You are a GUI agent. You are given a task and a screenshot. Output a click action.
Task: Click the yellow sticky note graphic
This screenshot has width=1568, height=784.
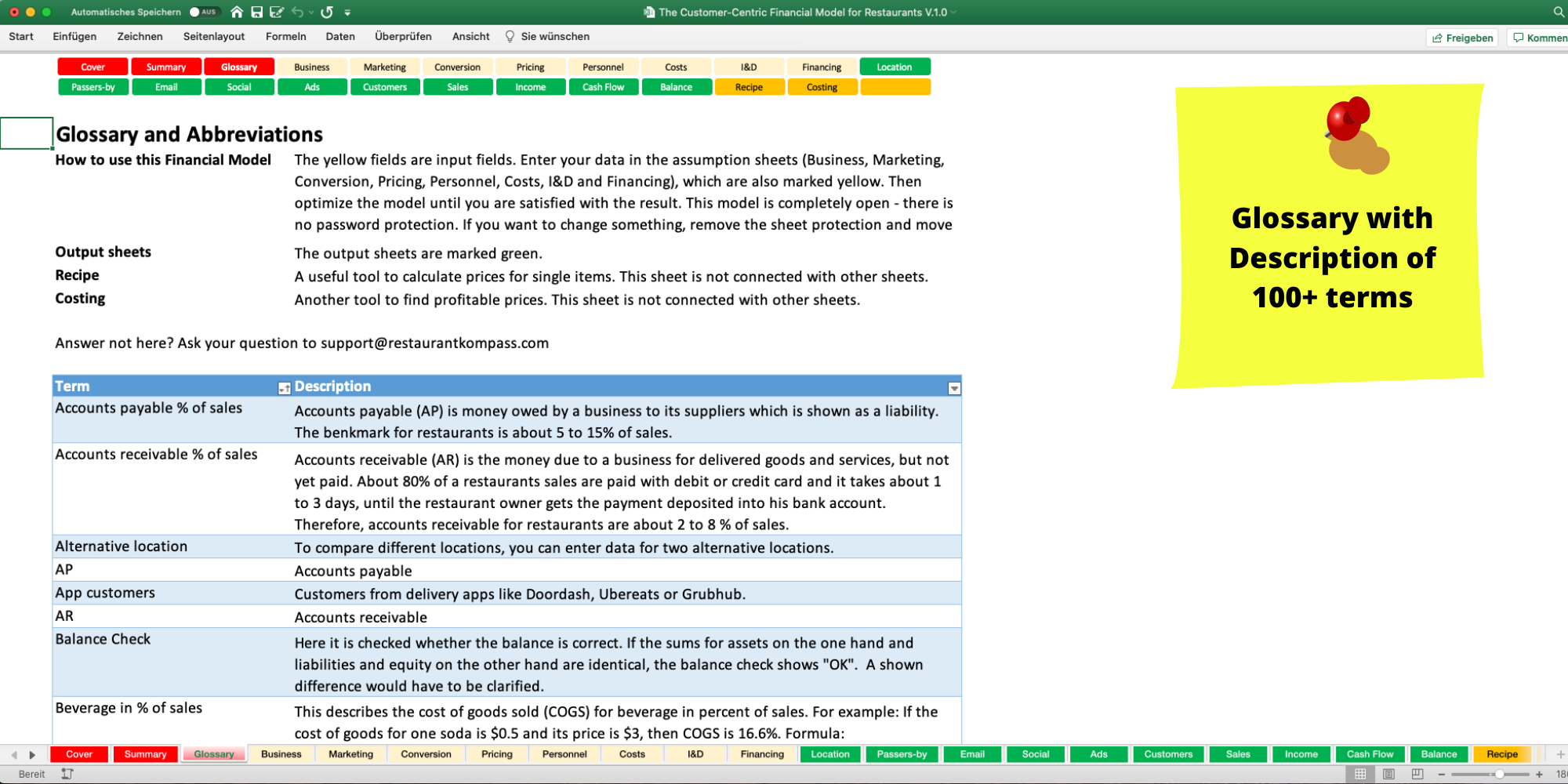[1329, 235]
